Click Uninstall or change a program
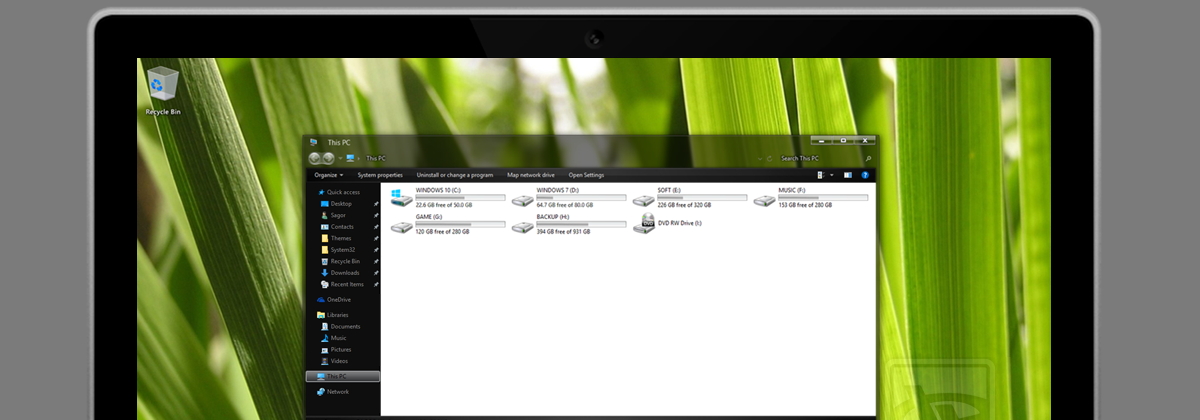This screenshot has height=420, width=1200. click(x=455, y=175)
